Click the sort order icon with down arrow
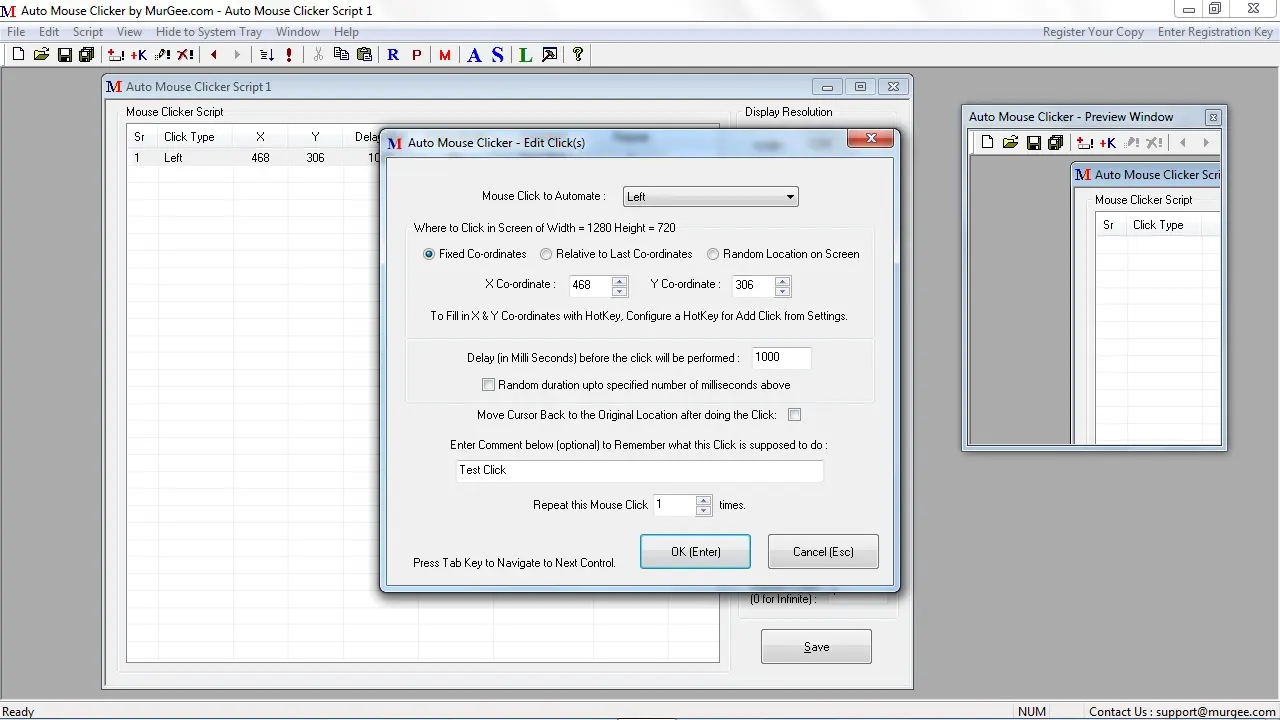Viewport: 1280px width, 720px height. (267, 55)
